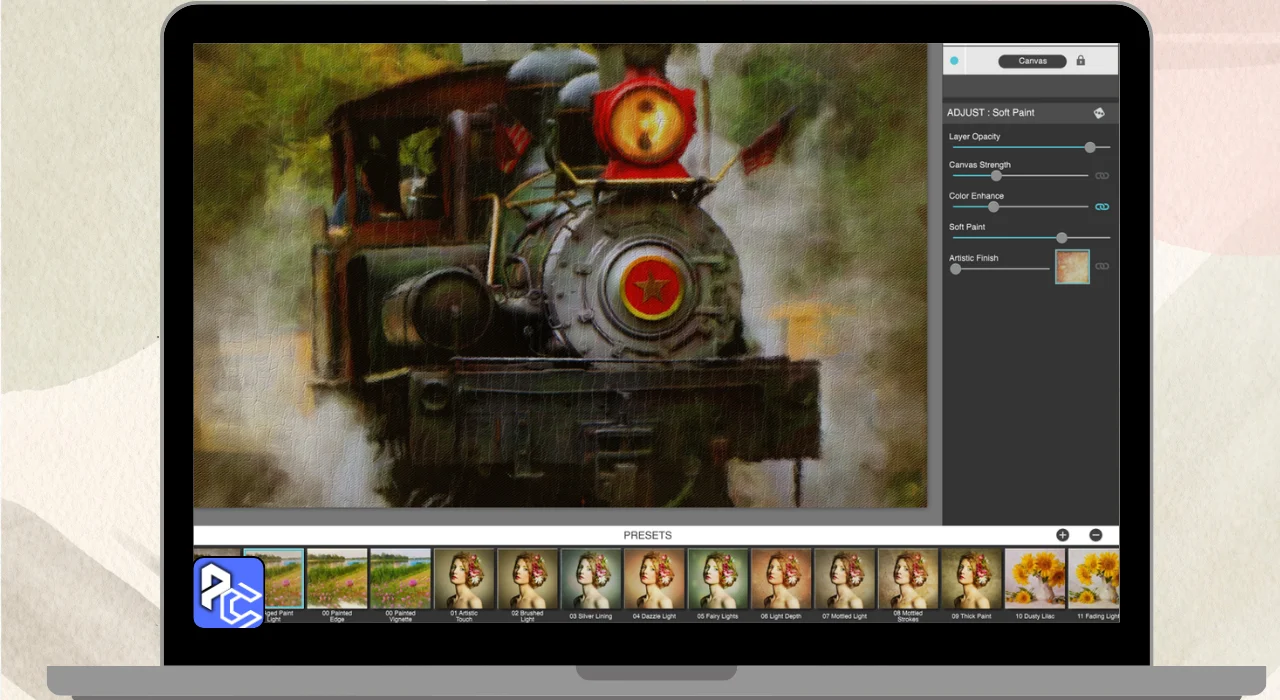Click the minus icon to remove preset
The image size is (1280, 700).
1096,535
